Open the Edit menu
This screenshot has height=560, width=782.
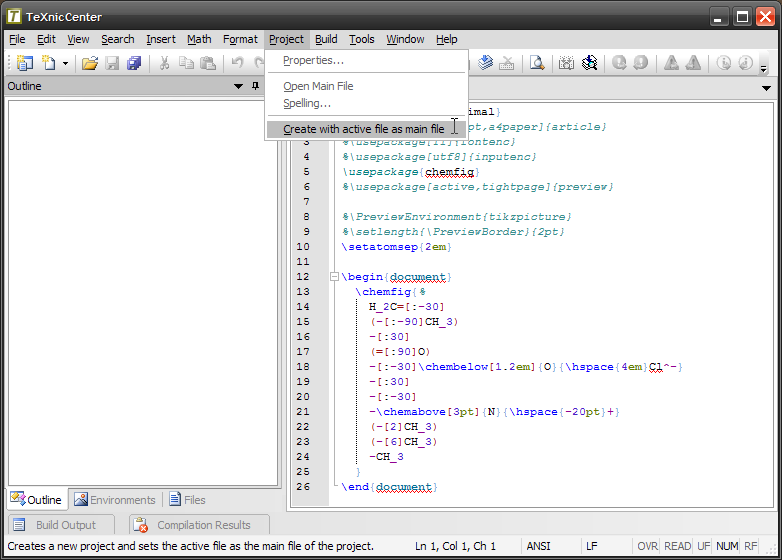coord(46,39)
